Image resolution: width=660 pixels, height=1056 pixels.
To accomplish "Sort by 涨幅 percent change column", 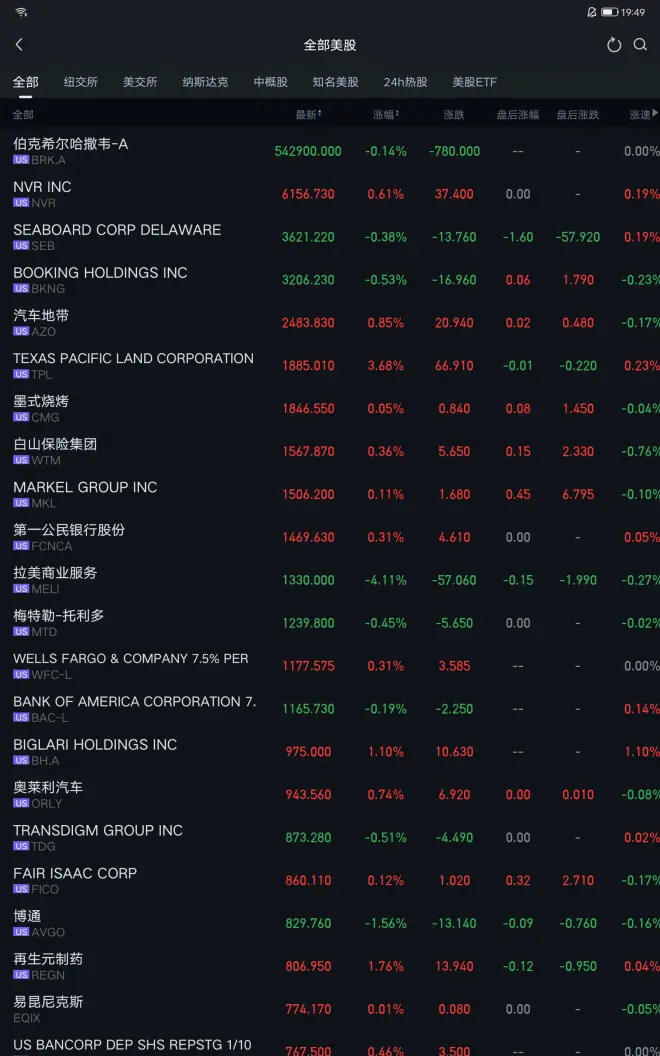I will (385, 115).
